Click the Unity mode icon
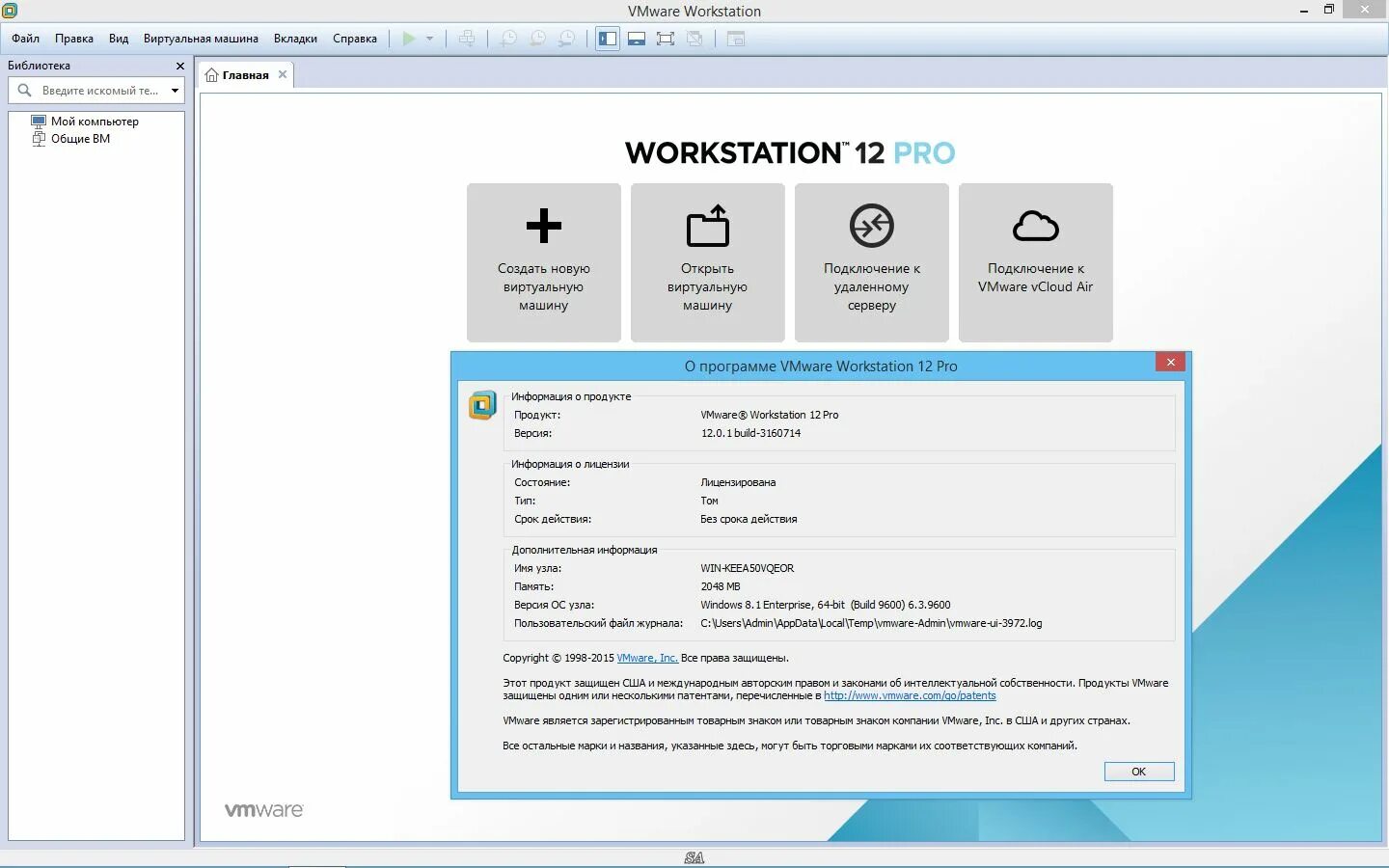 click(x=695, y=39)
